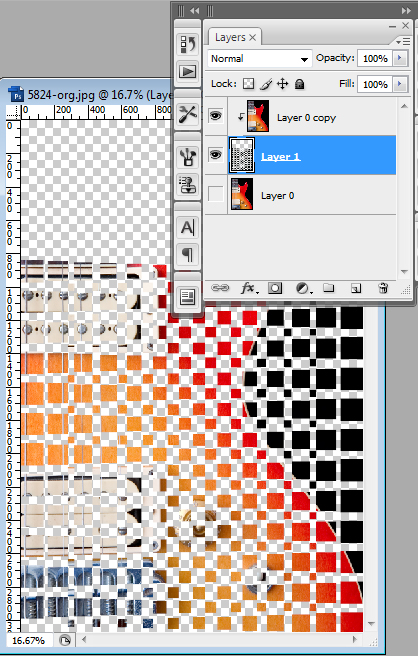Open the Tool Presets panel icon
This screenshot has height=656, width=418.
(187, 114)
